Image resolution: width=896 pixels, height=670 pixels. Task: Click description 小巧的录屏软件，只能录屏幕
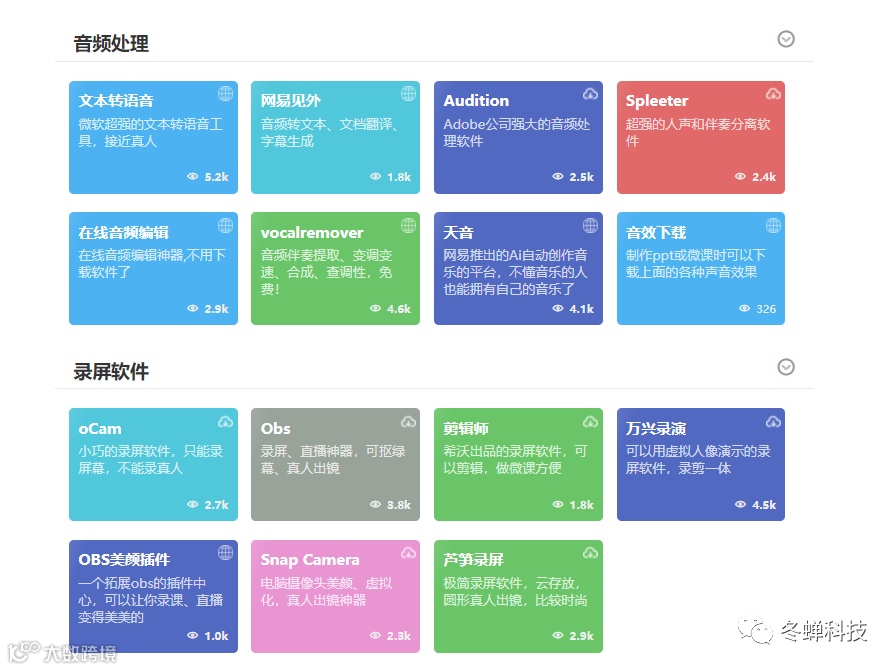[150, 460]
